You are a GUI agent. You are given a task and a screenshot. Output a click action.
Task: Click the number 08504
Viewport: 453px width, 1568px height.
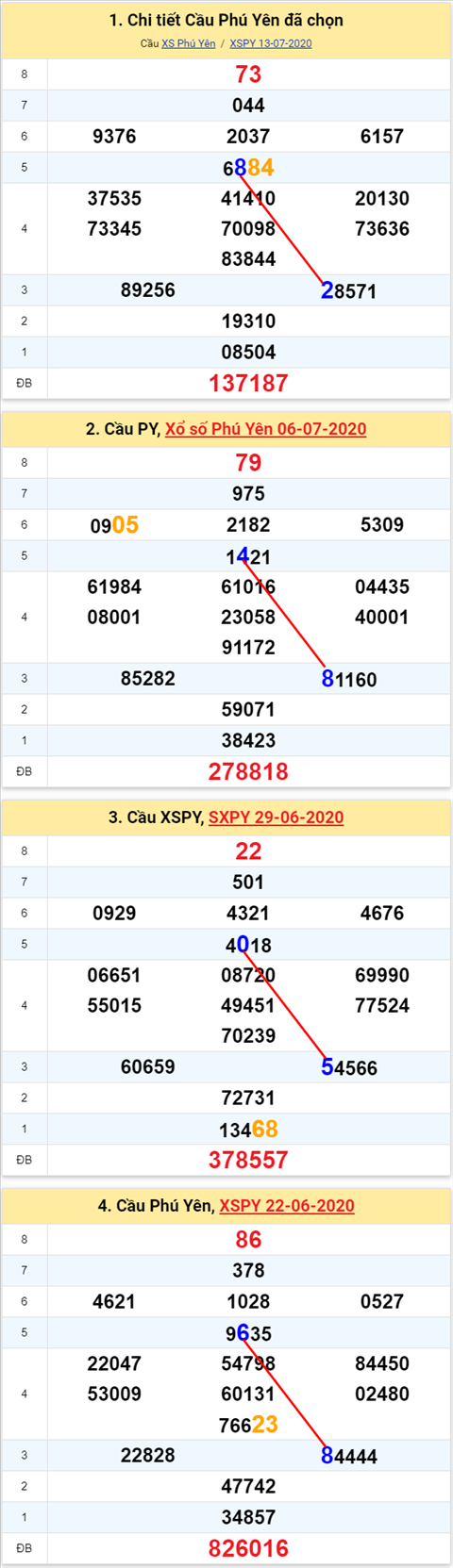pos(248,353)
